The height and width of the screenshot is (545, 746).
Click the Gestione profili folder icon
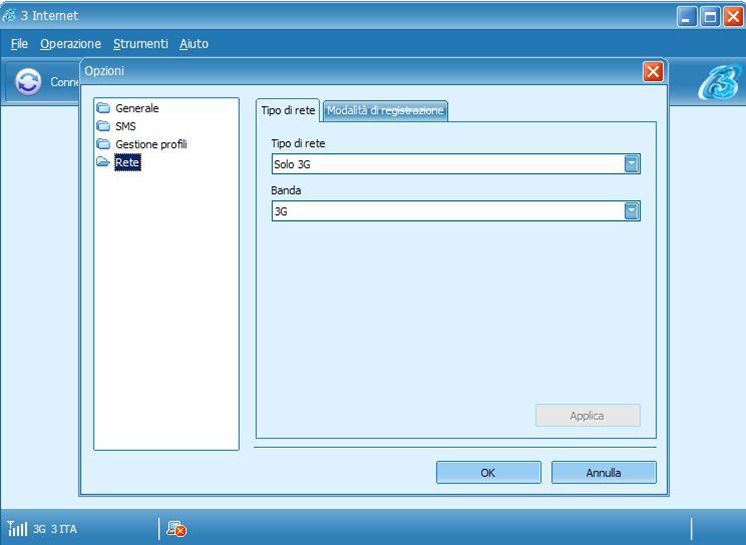[x=103, y=144]
